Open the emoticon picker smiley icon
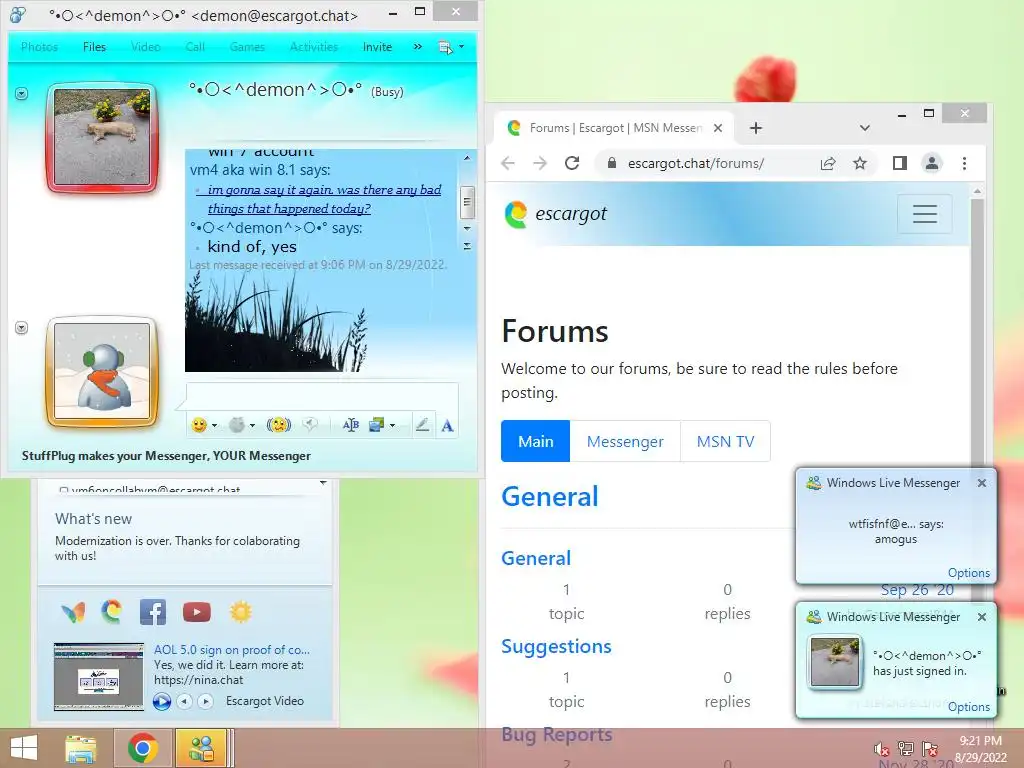Viewport: 1024px width, 768px height. click(x=199, y=425)
